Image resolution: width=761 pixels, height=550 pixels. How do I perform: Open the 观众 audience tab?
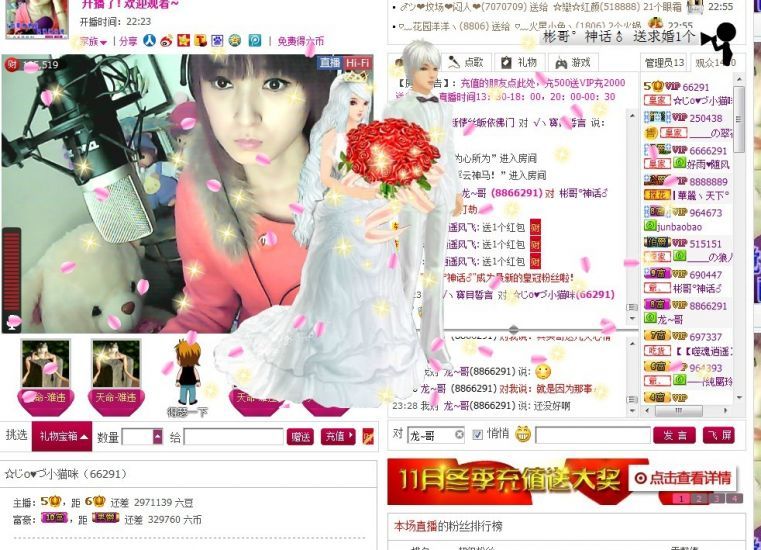click(x=715, y=63)
